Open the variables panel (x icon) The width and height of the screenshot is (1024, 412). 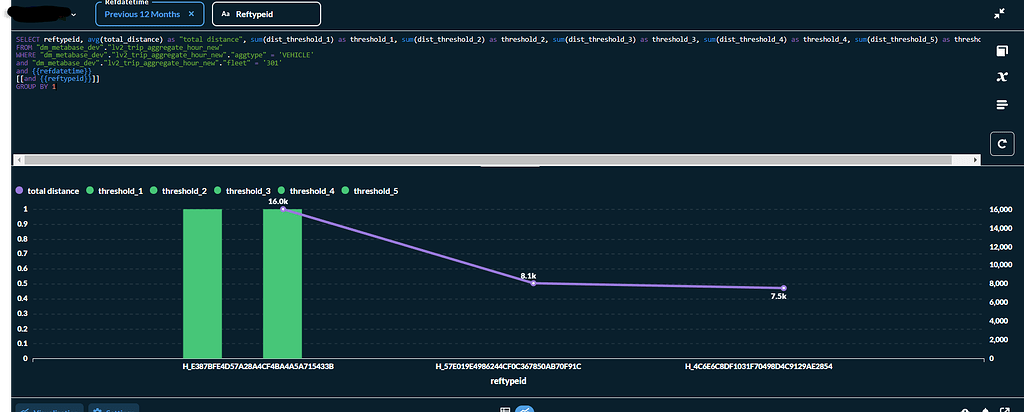point(1002,77)
